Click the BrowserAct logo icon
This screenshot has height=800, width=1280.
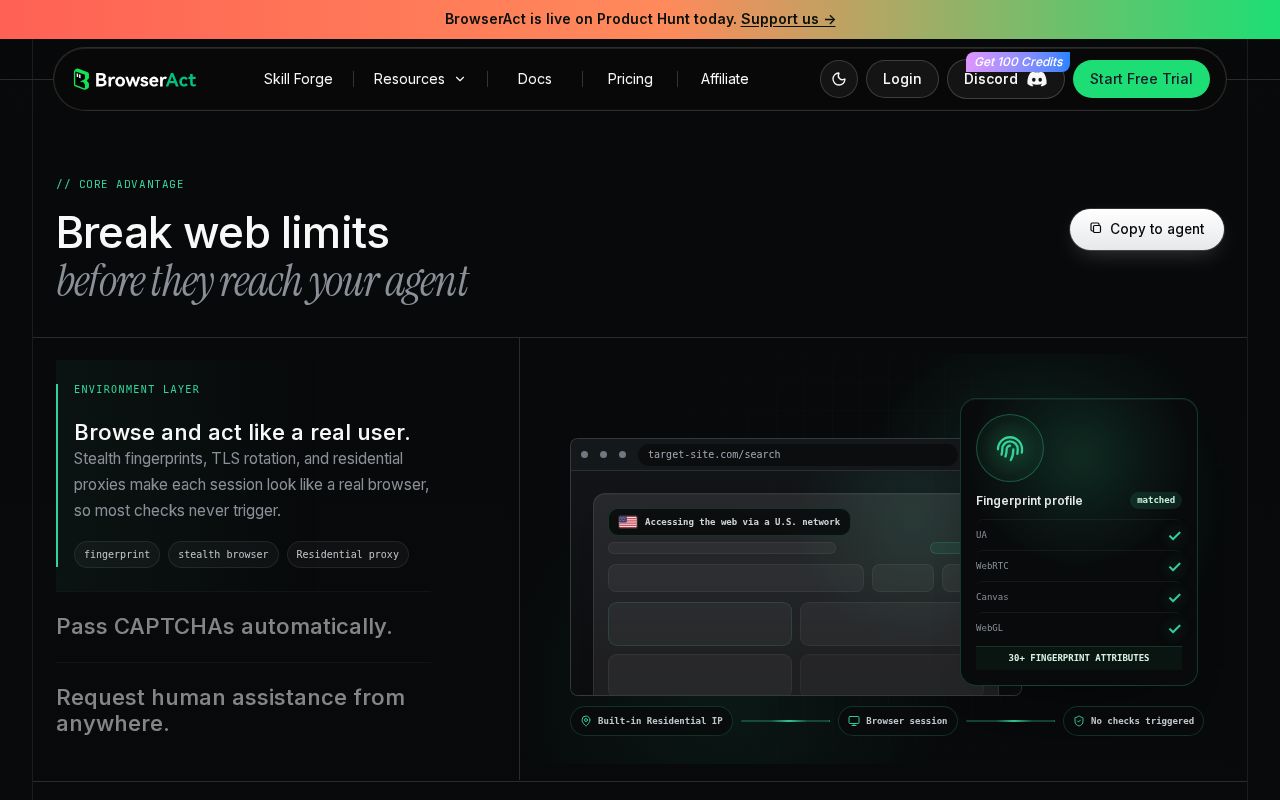[82, 79]
